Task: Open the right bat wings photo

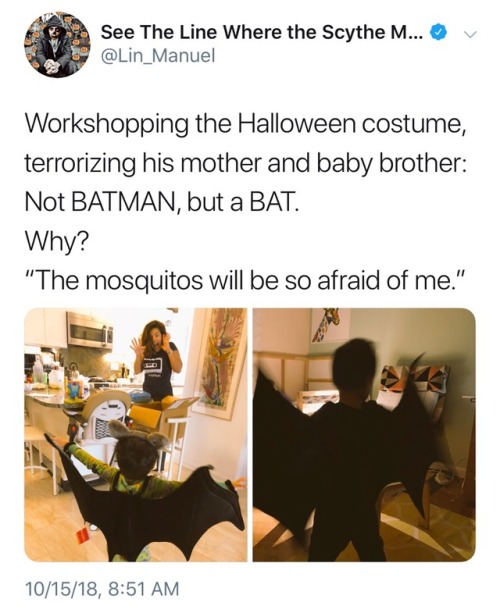Action: point(364,434)
